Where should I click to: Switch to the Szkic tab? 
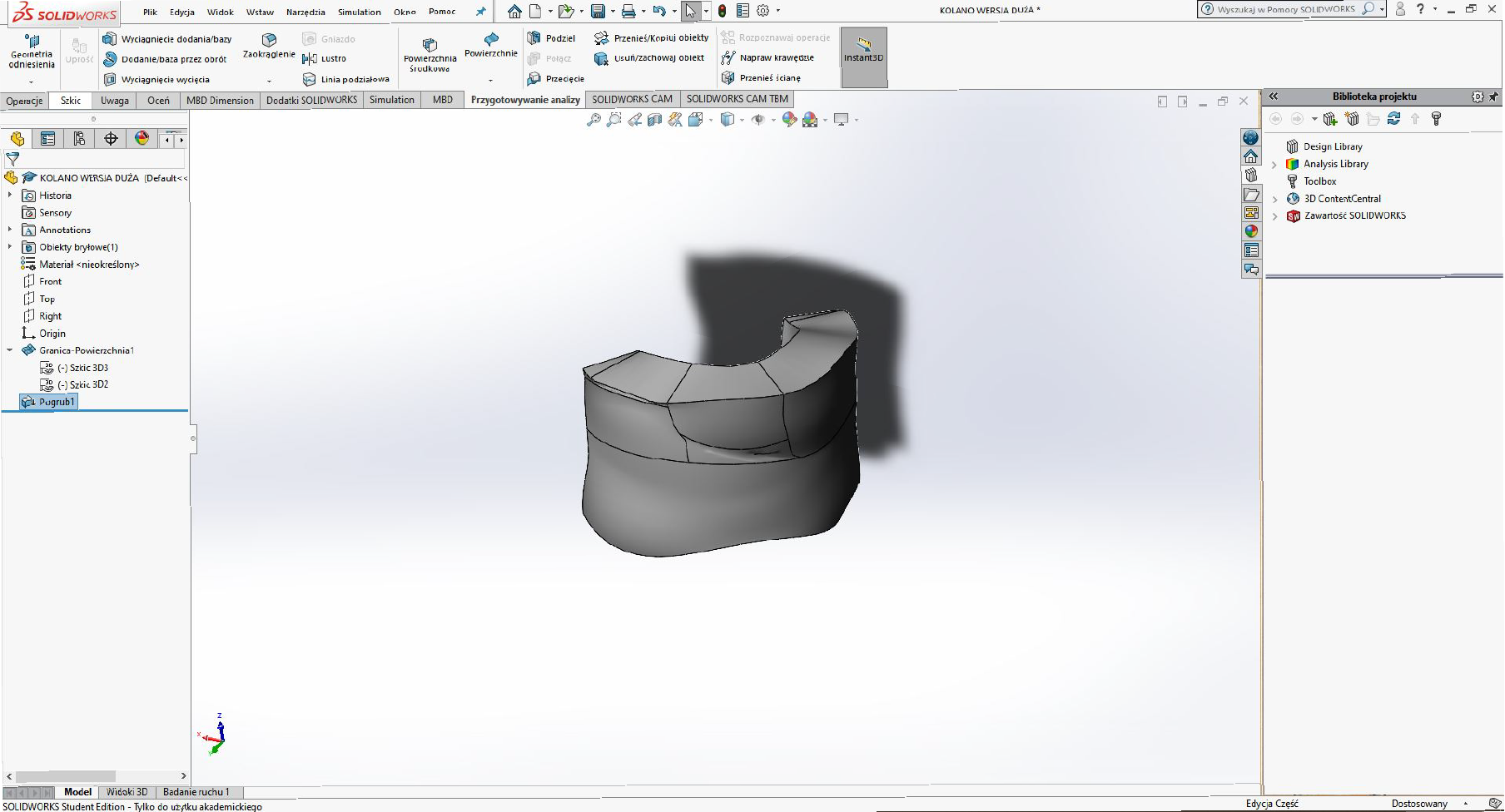[x=71, y=100]
